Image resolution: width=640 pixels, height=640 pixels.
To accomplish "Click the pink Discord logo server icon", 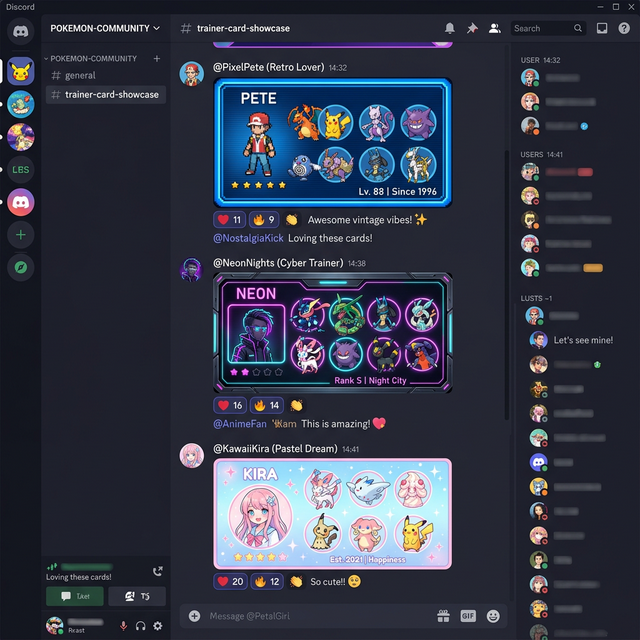I will [20, 202].
